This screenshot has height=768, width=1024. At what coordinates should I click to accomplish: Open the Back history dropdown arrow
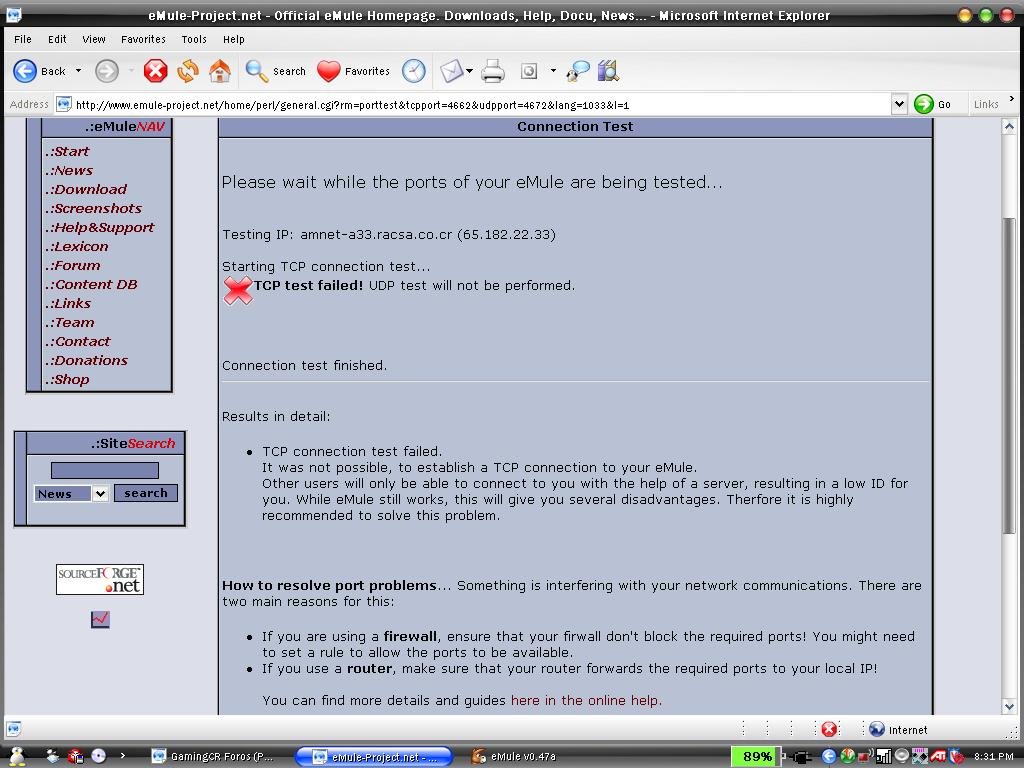point(78,71)
